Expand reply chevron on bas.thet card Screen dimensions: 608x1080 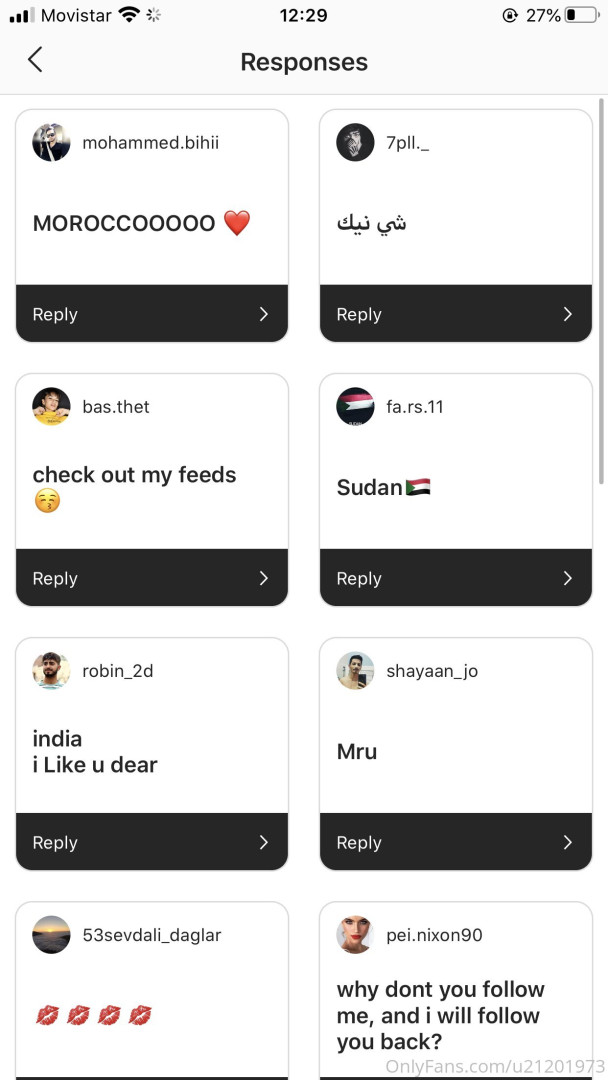(x=263, y=578)
